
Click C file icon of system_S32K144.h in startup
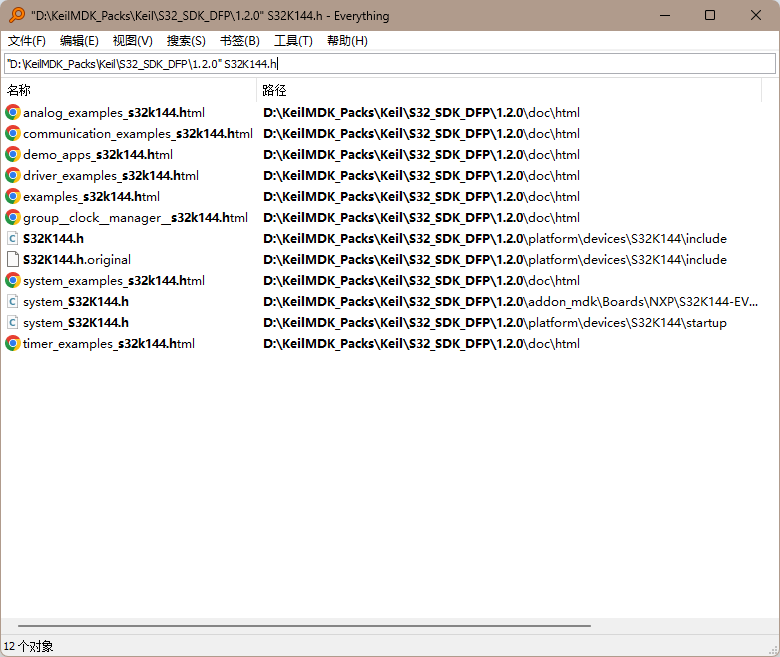click(13, 322)
